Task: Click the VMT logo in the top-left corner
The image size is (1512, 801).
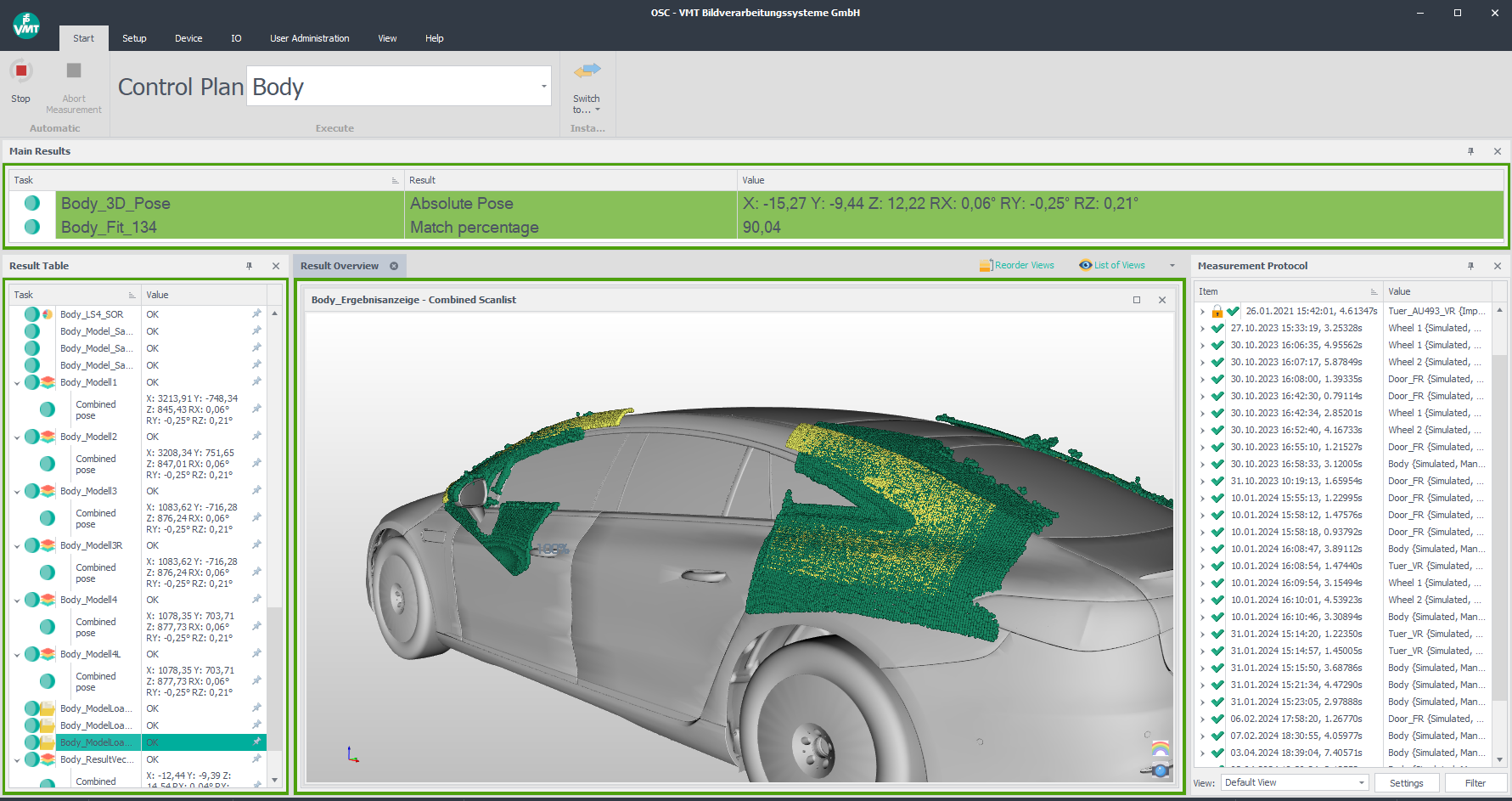Action: [25, 25]
